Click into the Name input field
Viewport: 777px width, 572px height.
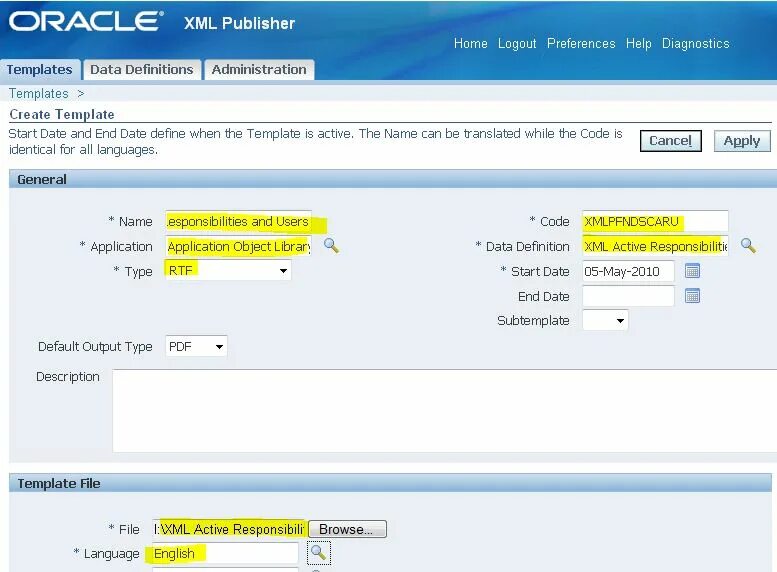click(x=238, y=221)
